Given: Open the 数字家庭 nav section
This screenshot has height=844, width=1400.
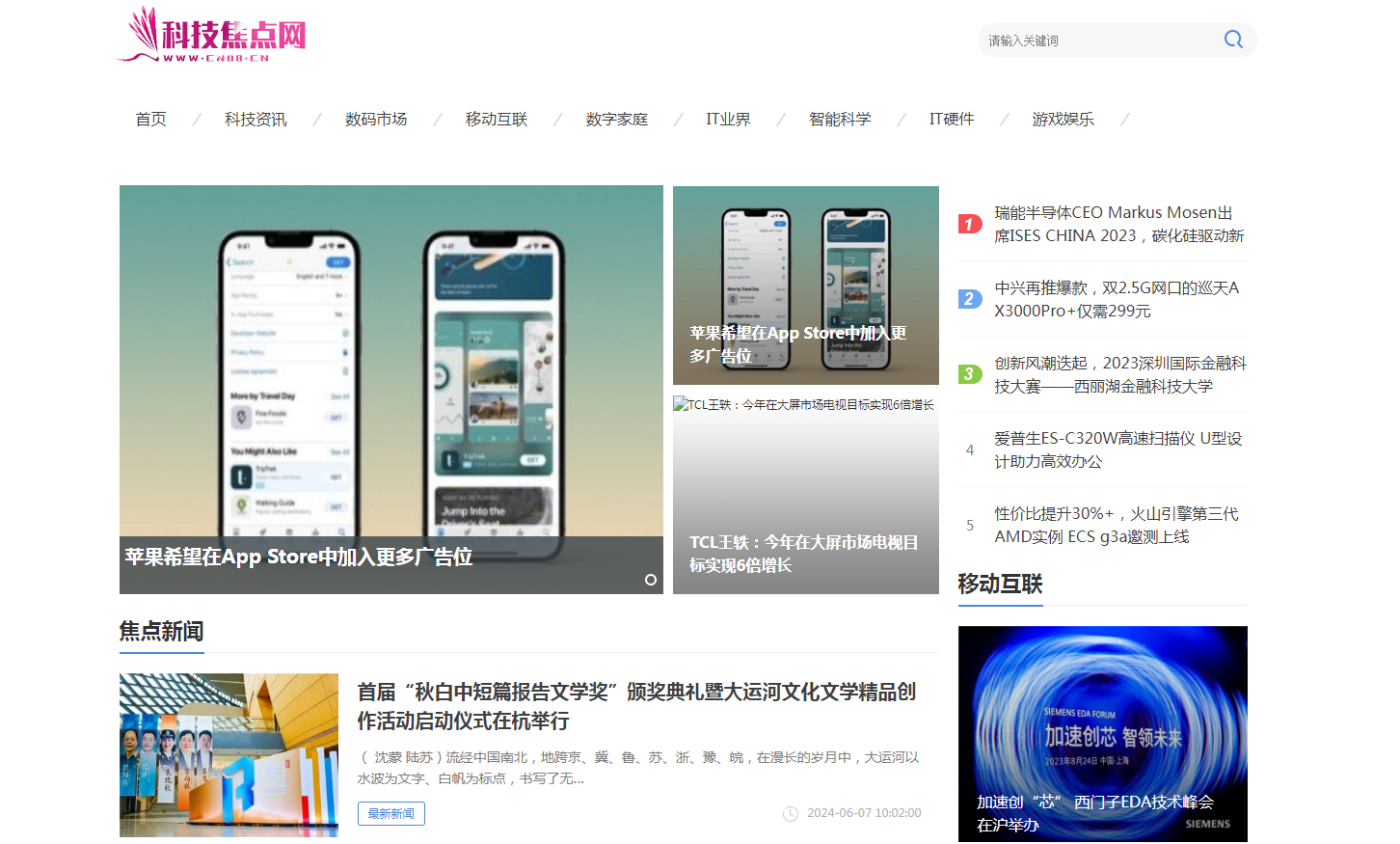Looking at the screenshot, I should pos(617,119).
